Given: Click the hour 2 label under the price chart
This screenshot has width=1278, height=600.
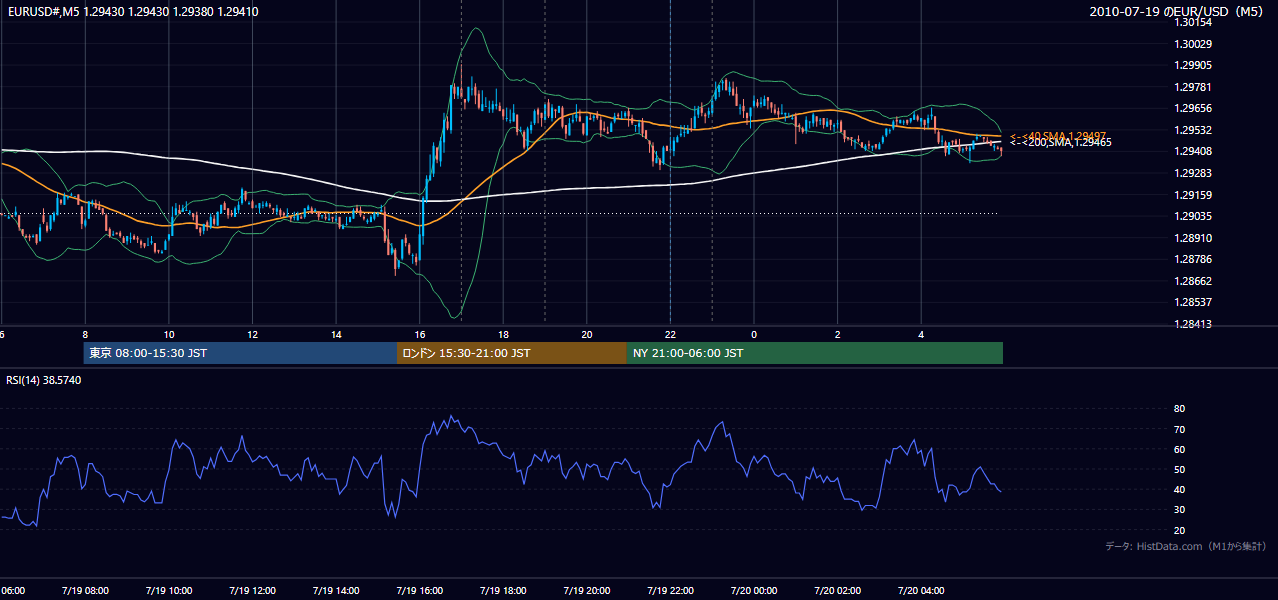Looking at the screenshot, I should pyautogui.click(x=838, y=335).
